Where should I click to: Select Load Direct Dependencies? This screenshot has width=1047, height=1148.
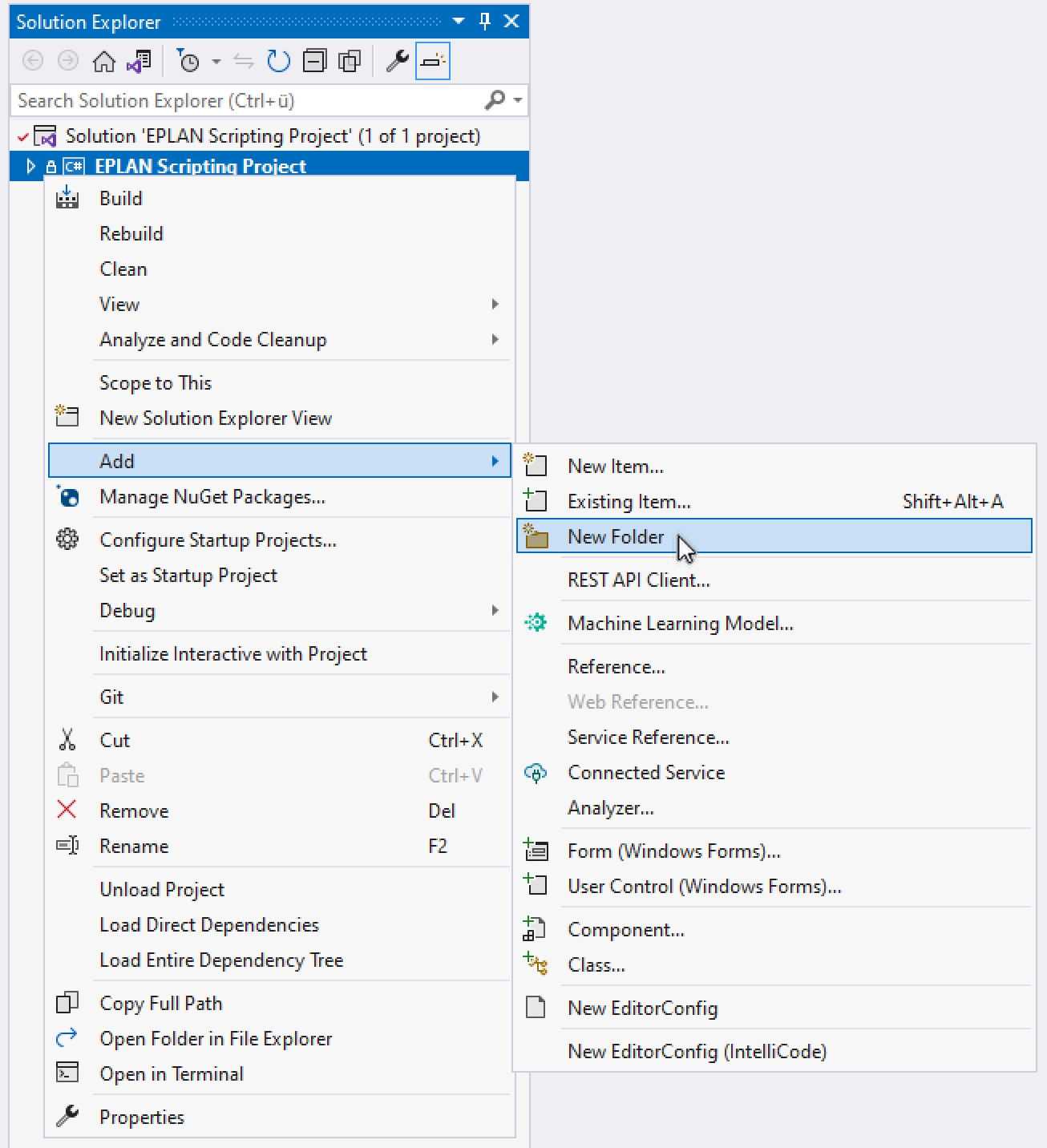(x=280, y=924)
